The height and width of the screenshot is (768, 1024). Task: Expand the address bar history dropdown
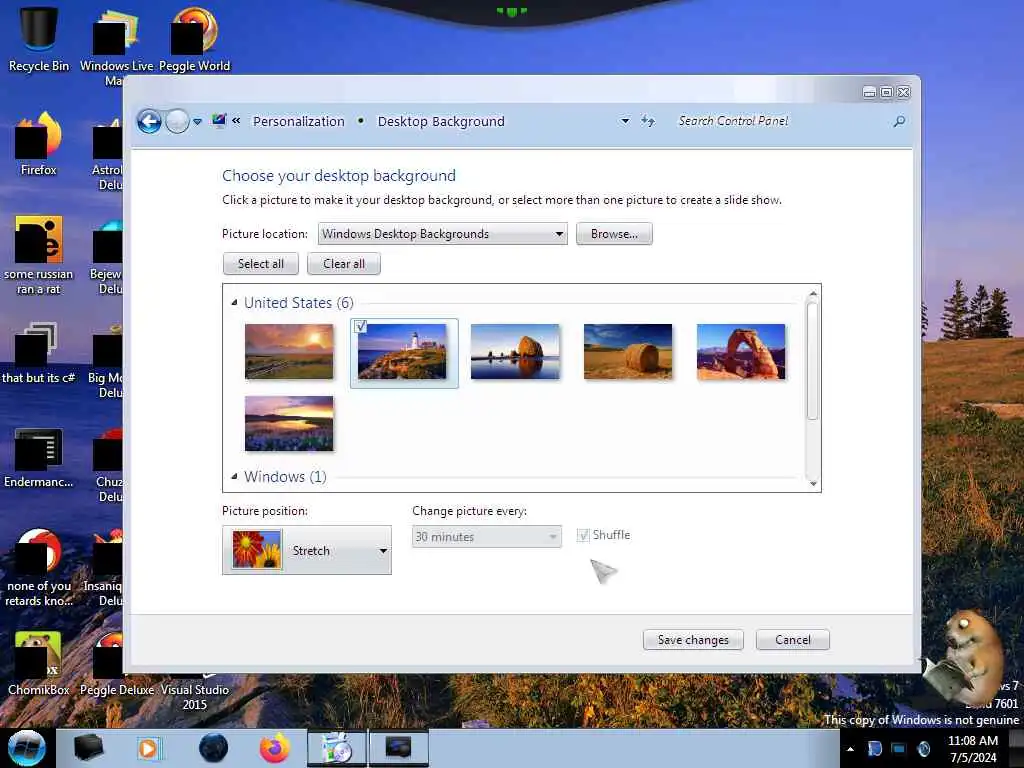point(625,121)
